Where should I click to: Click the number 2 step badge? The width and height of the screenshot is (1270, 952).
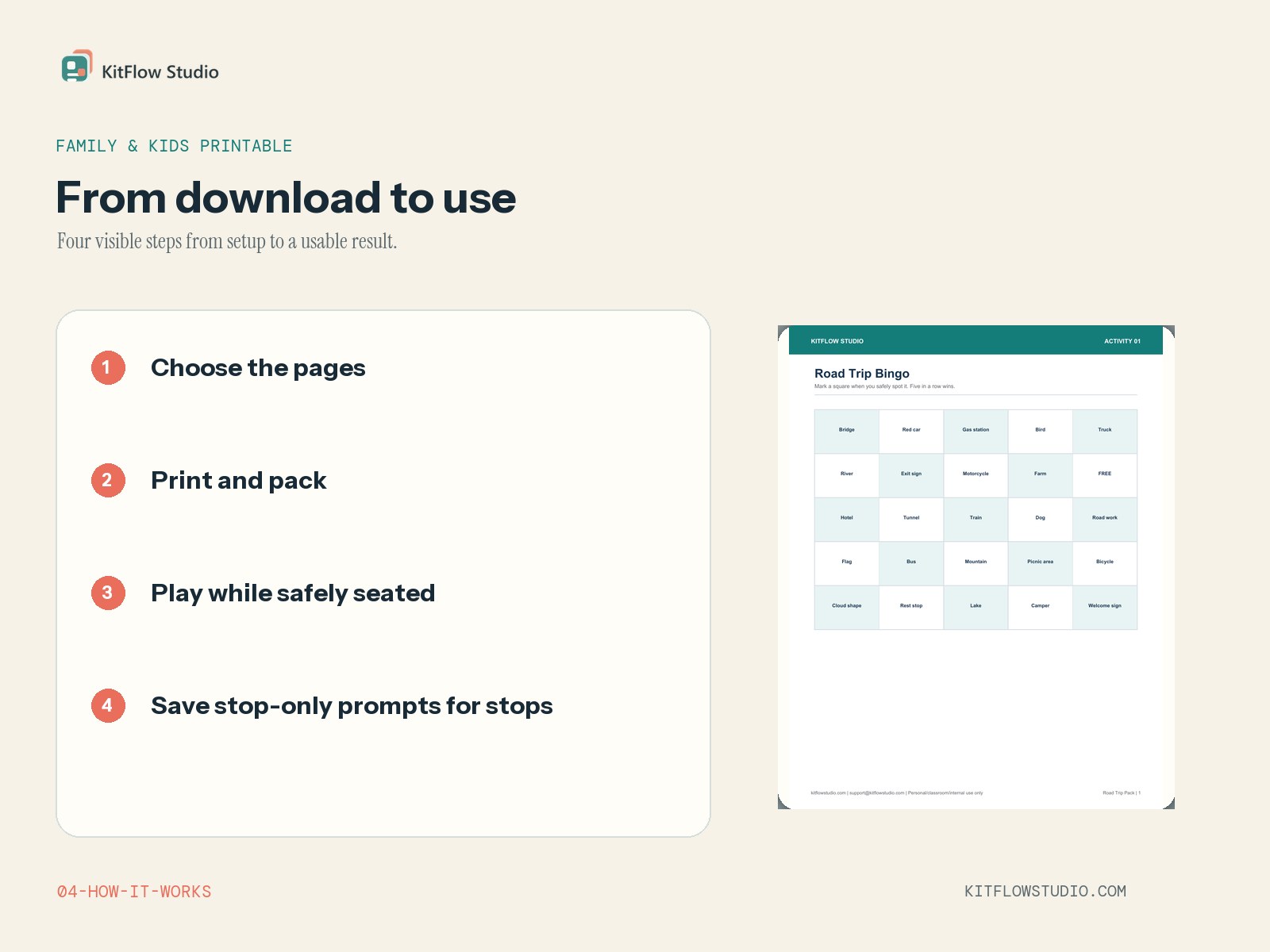[x=108, y=481]
